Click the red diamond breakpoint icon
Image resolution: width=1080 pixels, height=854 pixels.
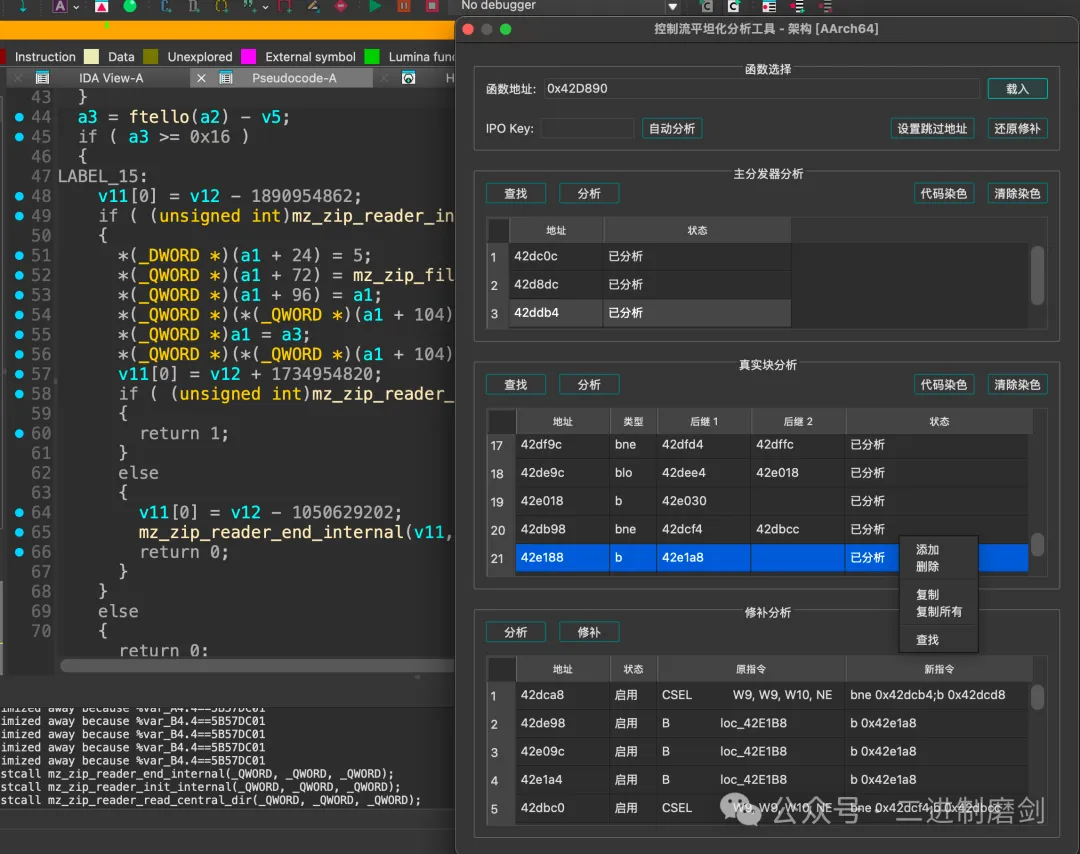tap(341, 6)
